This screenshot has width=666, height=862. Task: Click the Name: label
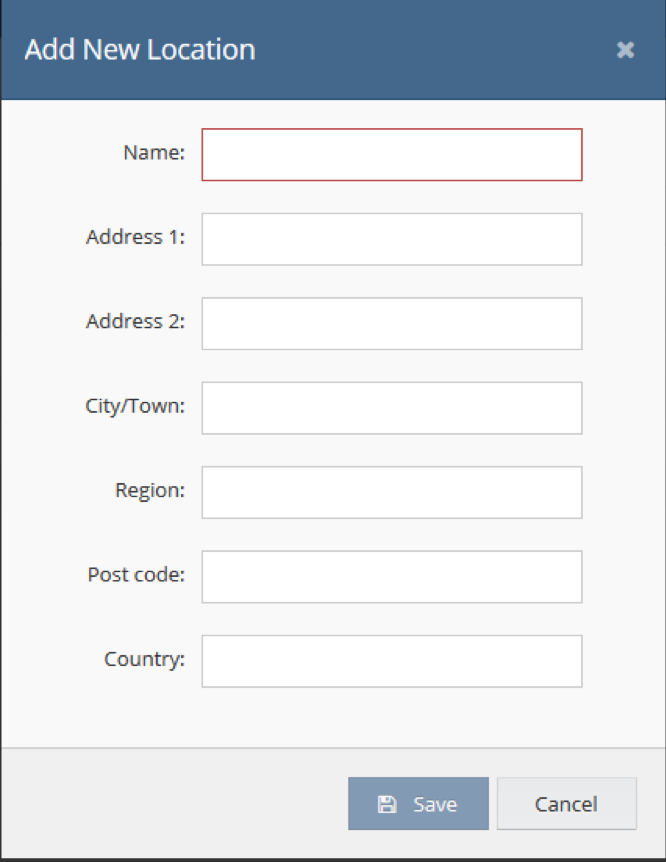pyautogui.click(x=154, y=152)
